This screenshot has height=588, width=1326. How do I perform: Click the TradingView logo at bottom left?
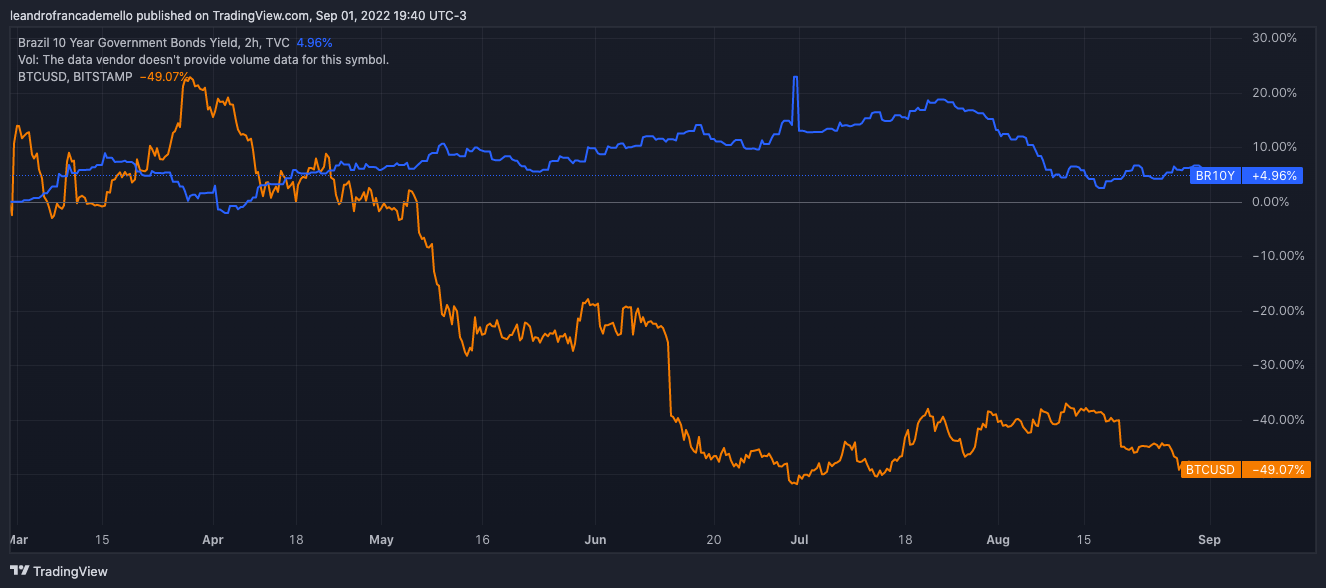[58, 572]
